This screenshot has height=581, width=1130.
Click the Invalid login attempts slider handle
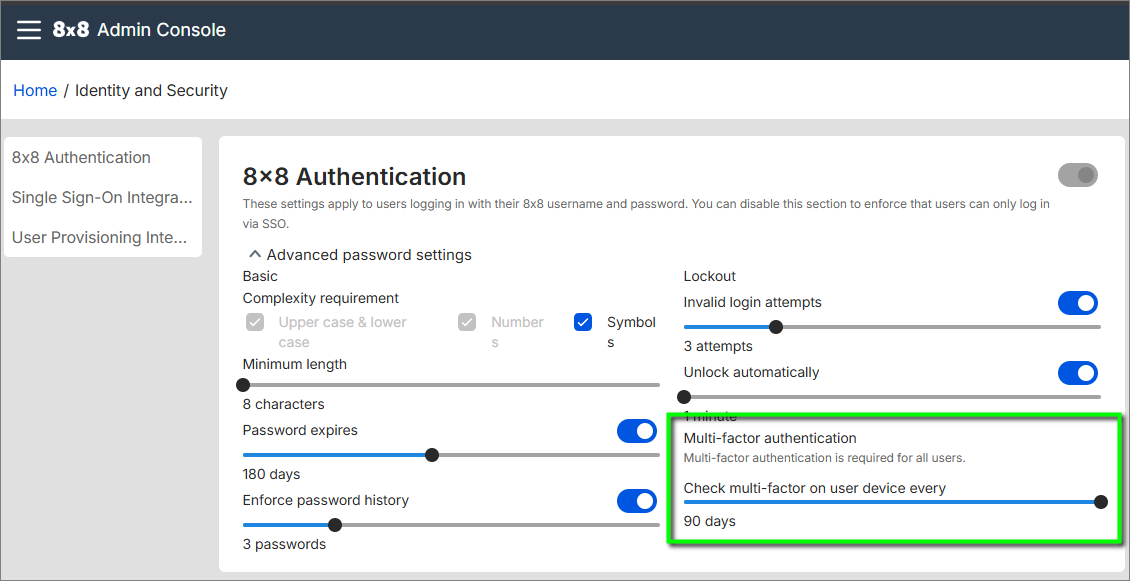click(x=776, y=327)
